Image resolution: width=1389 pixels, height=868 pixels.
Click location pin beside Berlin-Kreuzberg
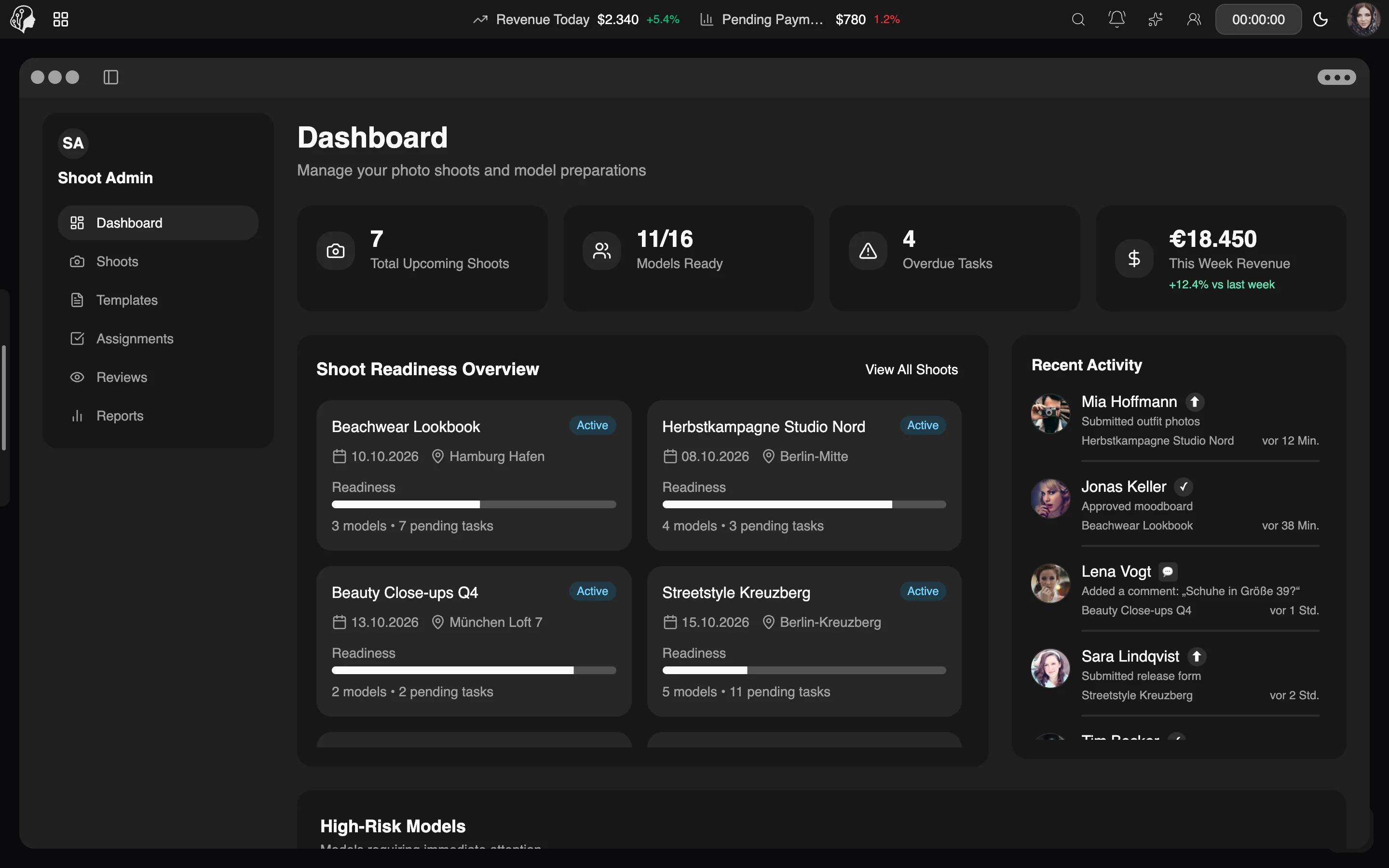[x=769, y=622]
